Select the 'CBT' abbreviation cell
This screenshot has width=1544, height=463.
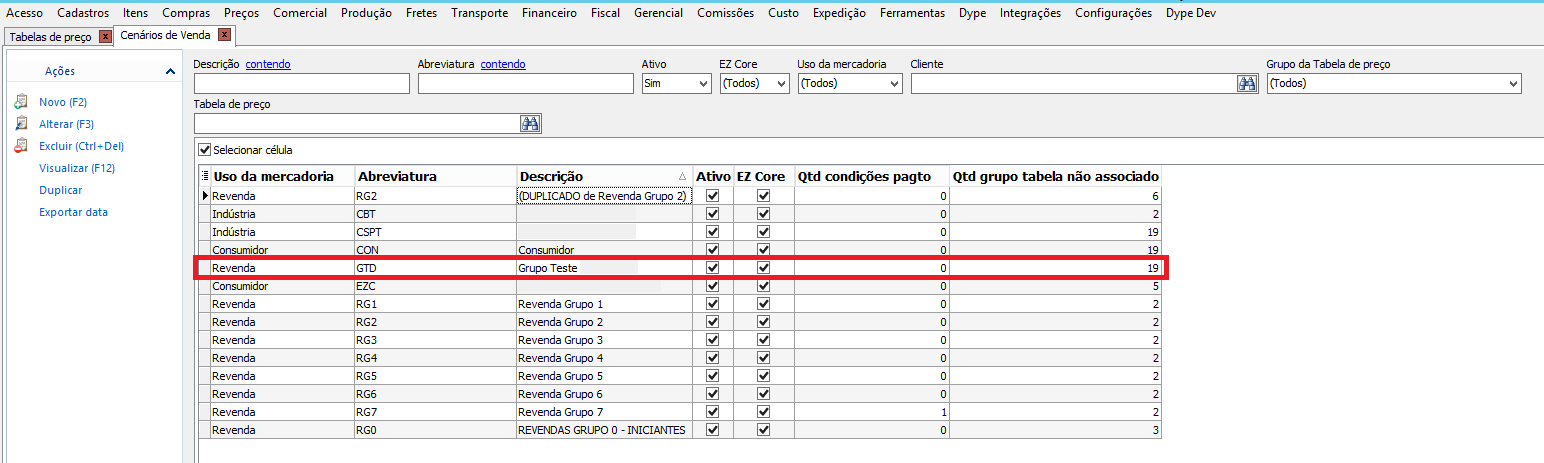[x=435, y=214]
